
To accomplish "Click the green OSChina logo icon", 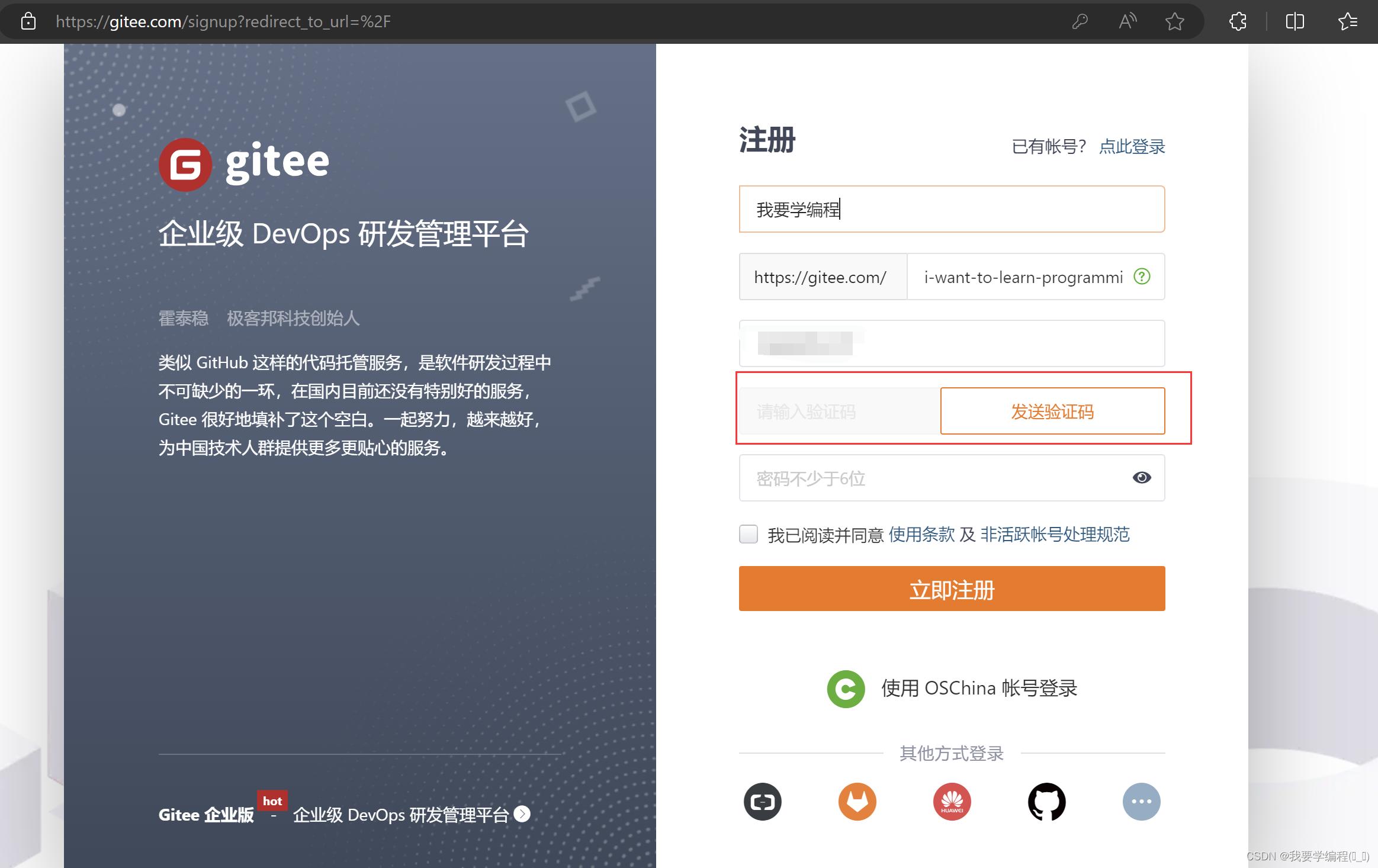I will click(846, 689).
